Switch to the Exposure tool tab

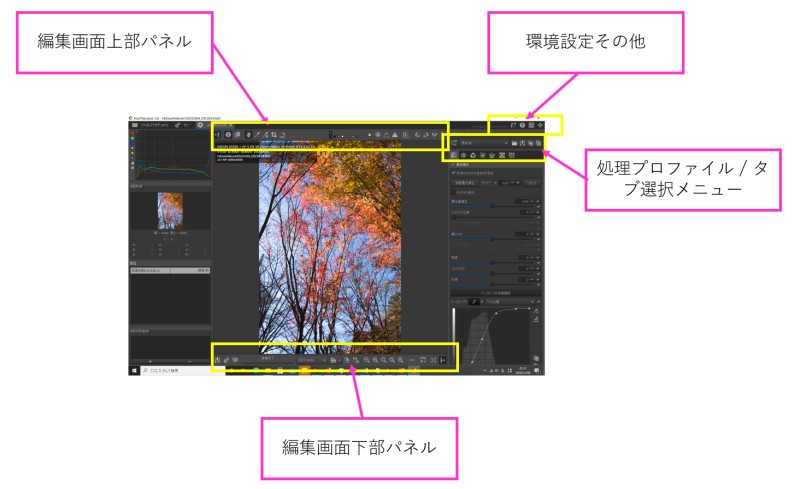[454, 155]
